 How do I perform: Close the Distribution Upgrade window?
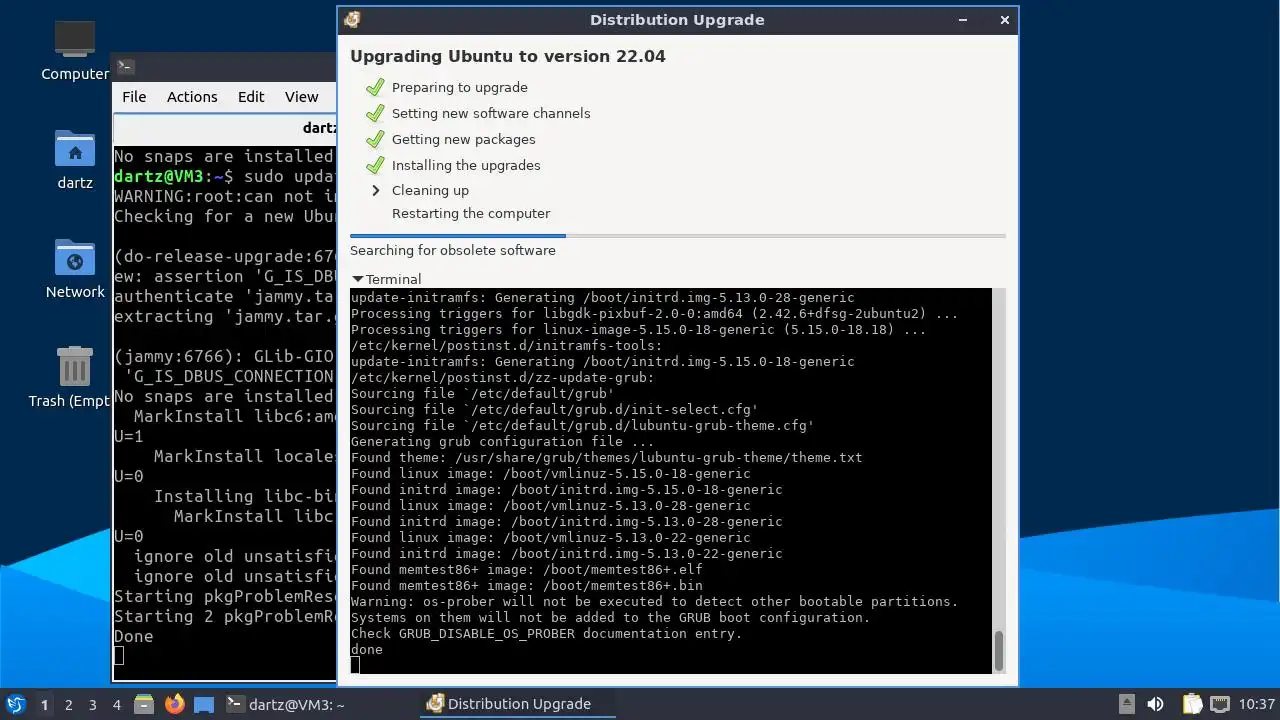tap(1005, 20)
